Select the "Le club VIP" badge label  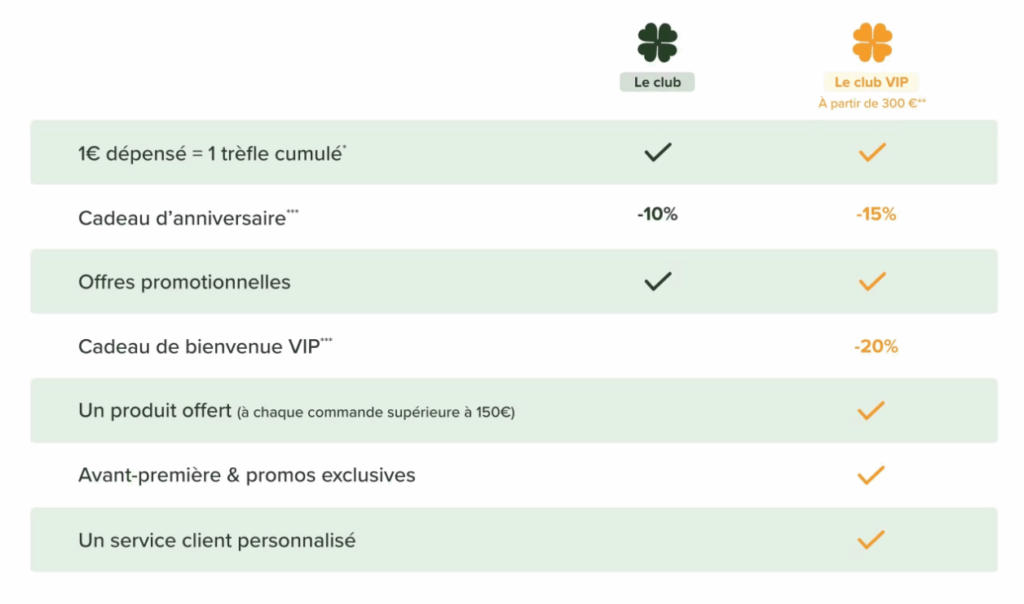pos(871,82)
